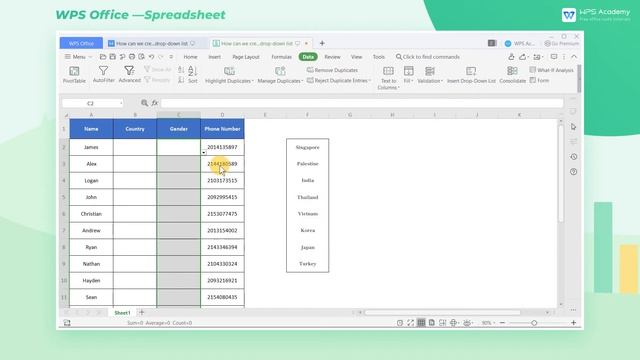Open the Formulas tab
640x360 pixels.
pos(282,57)
